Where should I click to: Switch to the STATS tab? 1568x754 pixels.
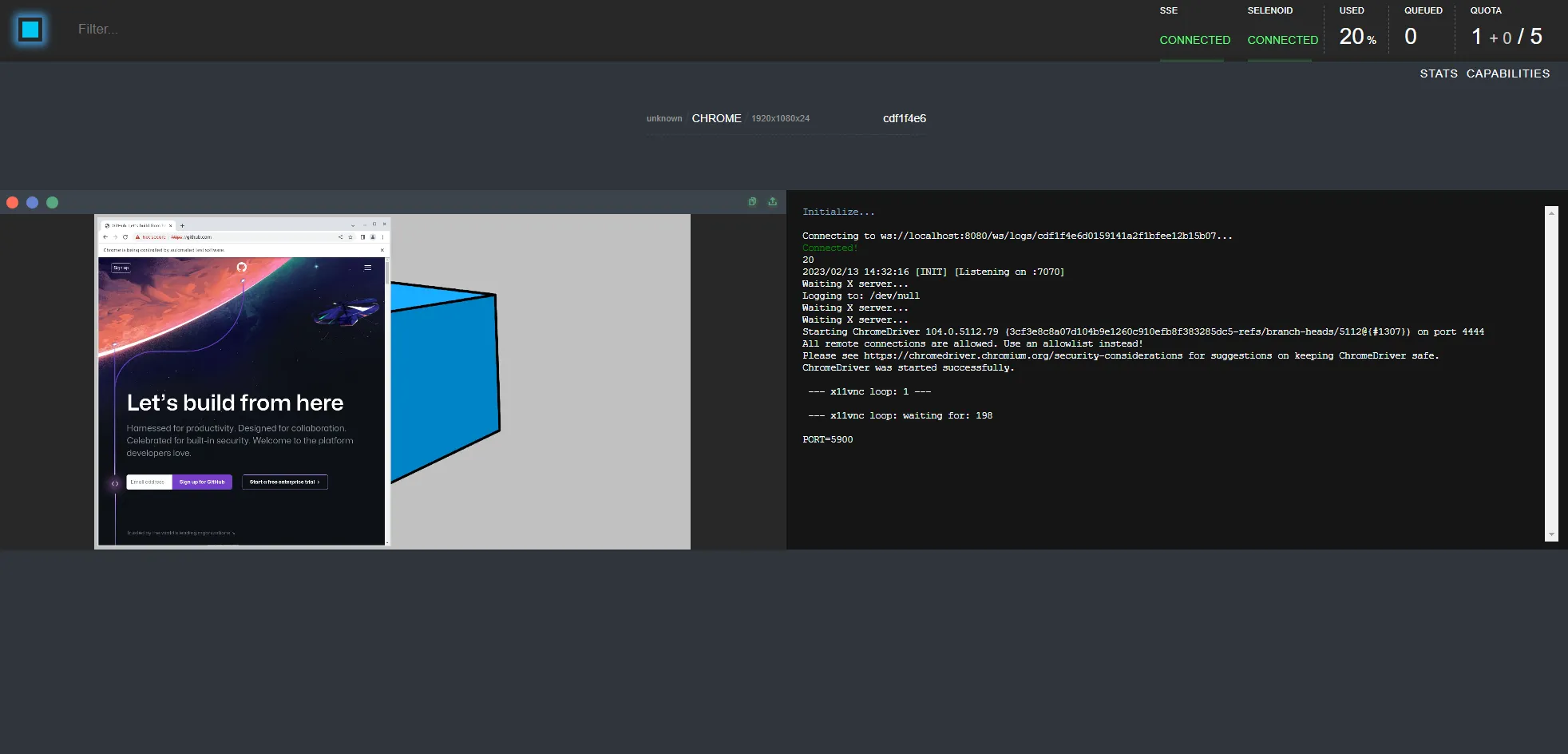[1439, 73]
